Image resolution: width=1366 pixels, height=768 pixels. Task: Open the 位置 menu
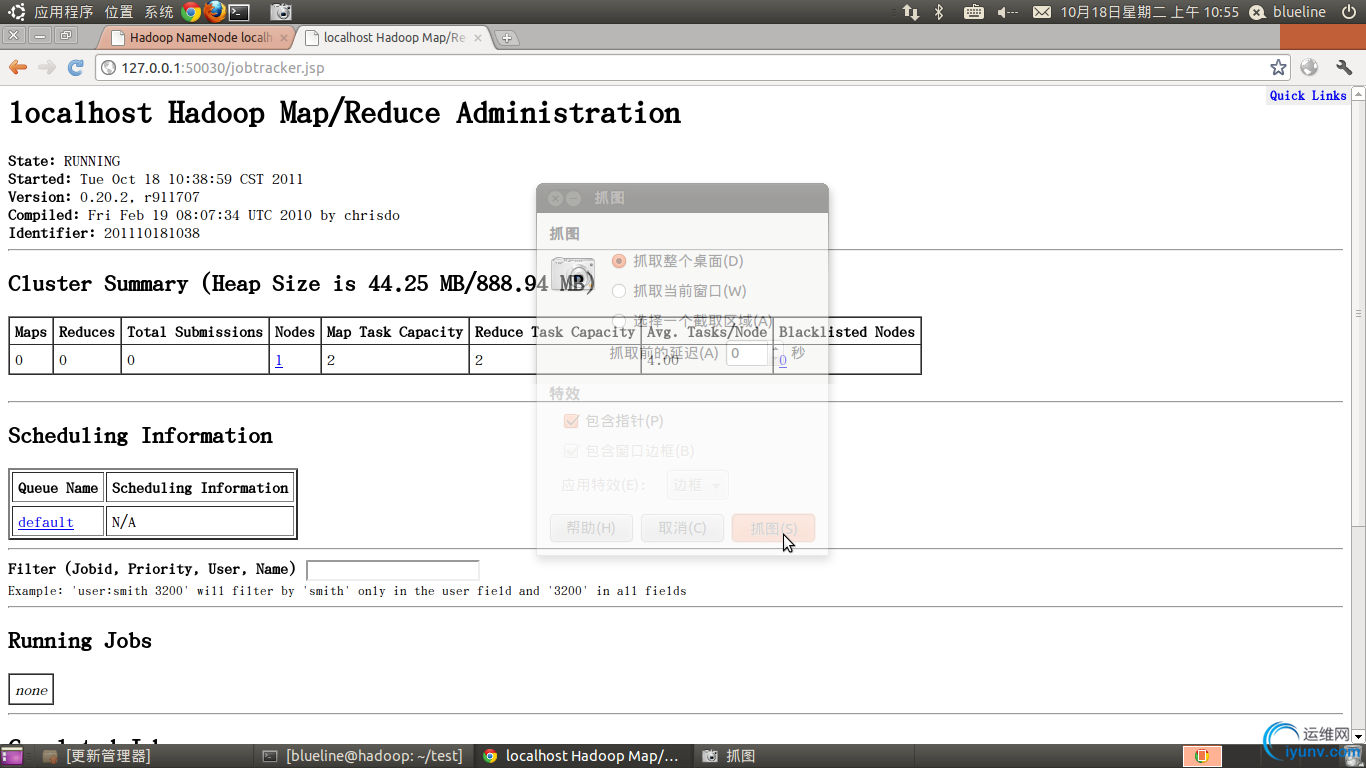click(119, 12)
